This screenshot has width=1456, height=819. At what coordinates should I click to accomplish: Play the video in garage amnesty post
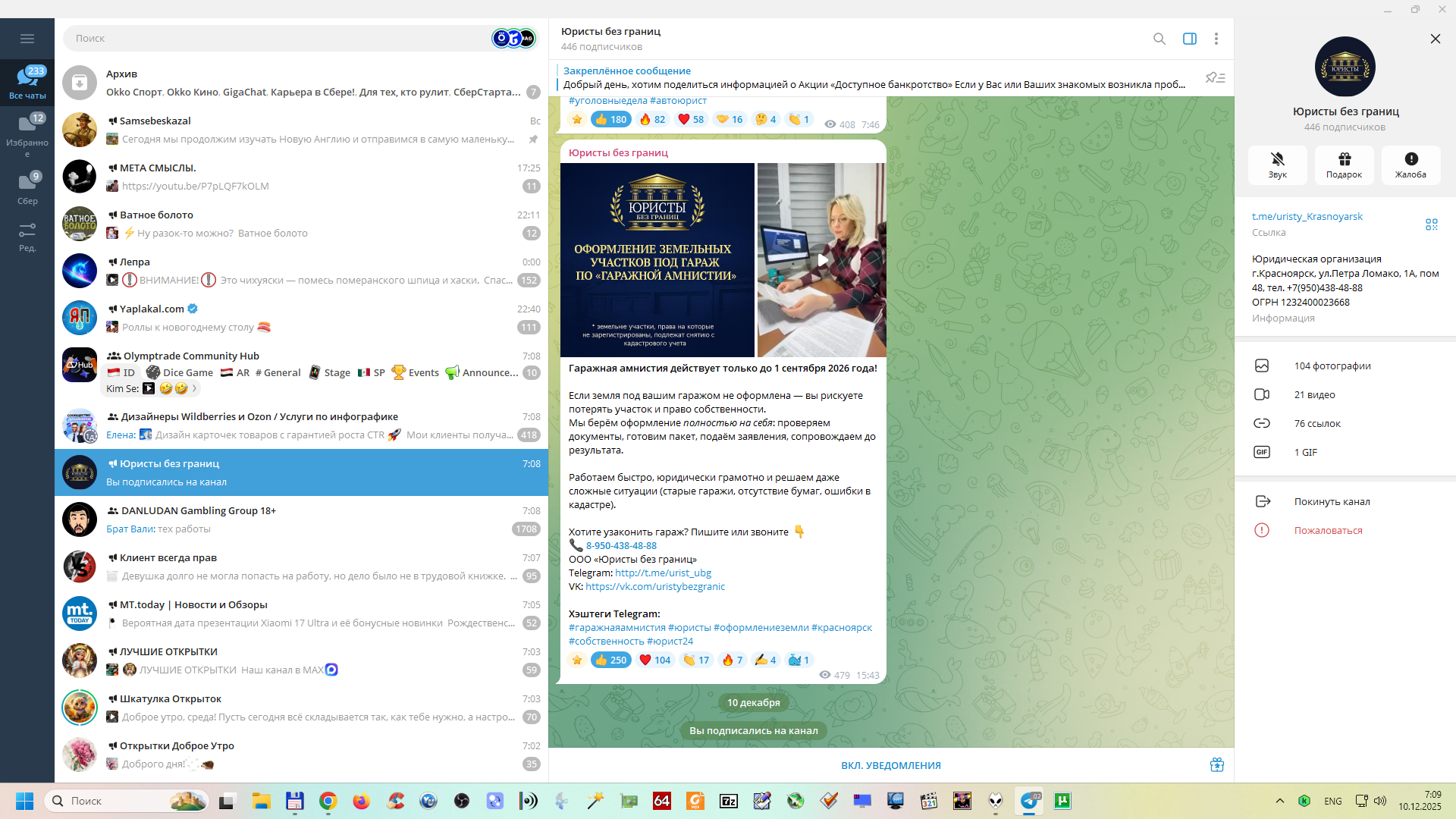(x=822, y=260)
